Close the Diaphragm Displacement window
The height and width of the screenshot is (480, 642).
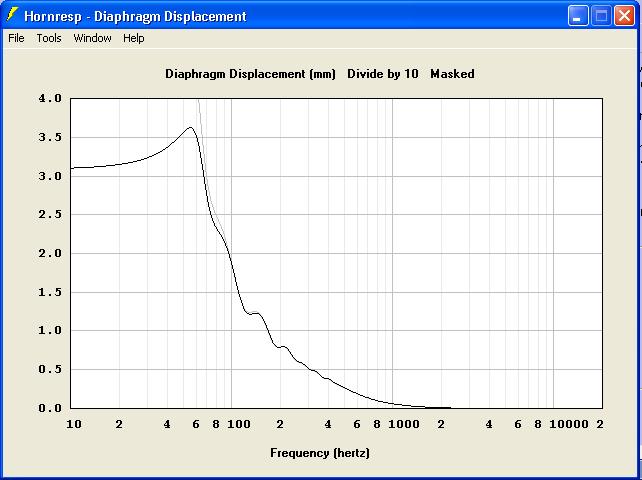pyautogui.click(x=624, y=16)
